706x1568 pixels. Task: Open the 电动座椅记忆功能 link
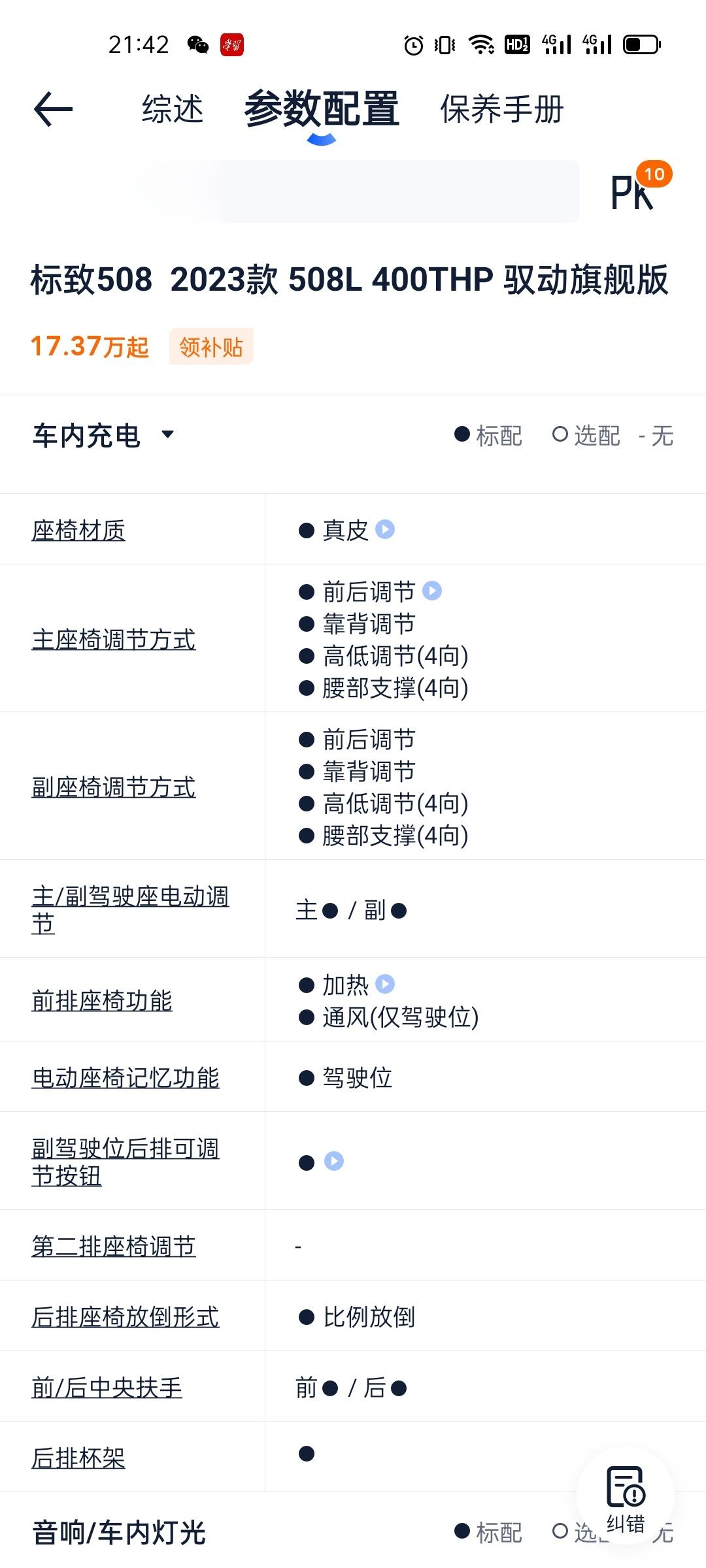[x=126, y=1077]
